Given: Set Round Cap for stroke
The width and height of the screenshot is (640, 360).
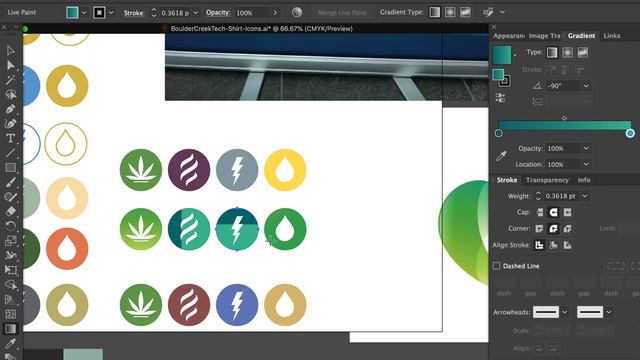Looking at the screenshot, I should click(x=553, y=212).
